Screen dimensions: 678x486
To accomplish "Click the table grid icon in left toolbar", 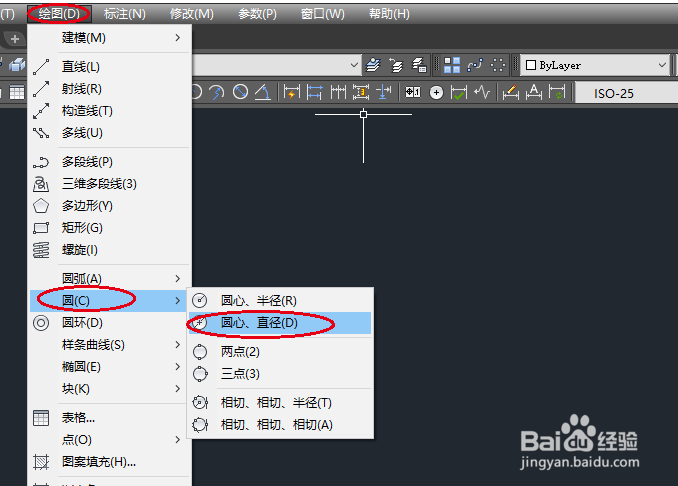I will coord(17,93).
